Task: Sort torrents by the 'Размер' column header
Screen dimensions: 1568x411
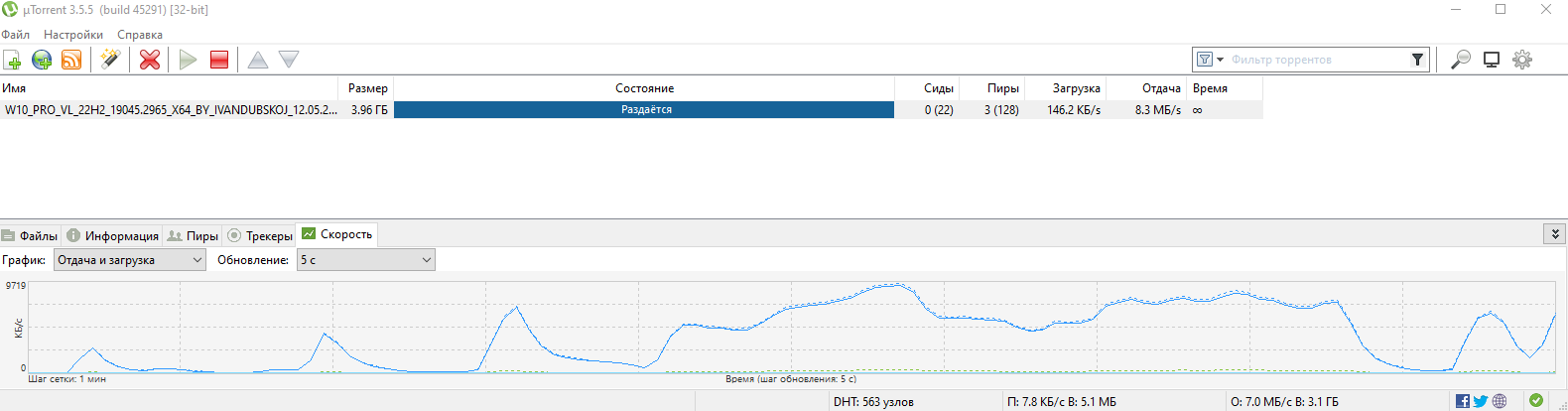Action: [x=367, y=88]
